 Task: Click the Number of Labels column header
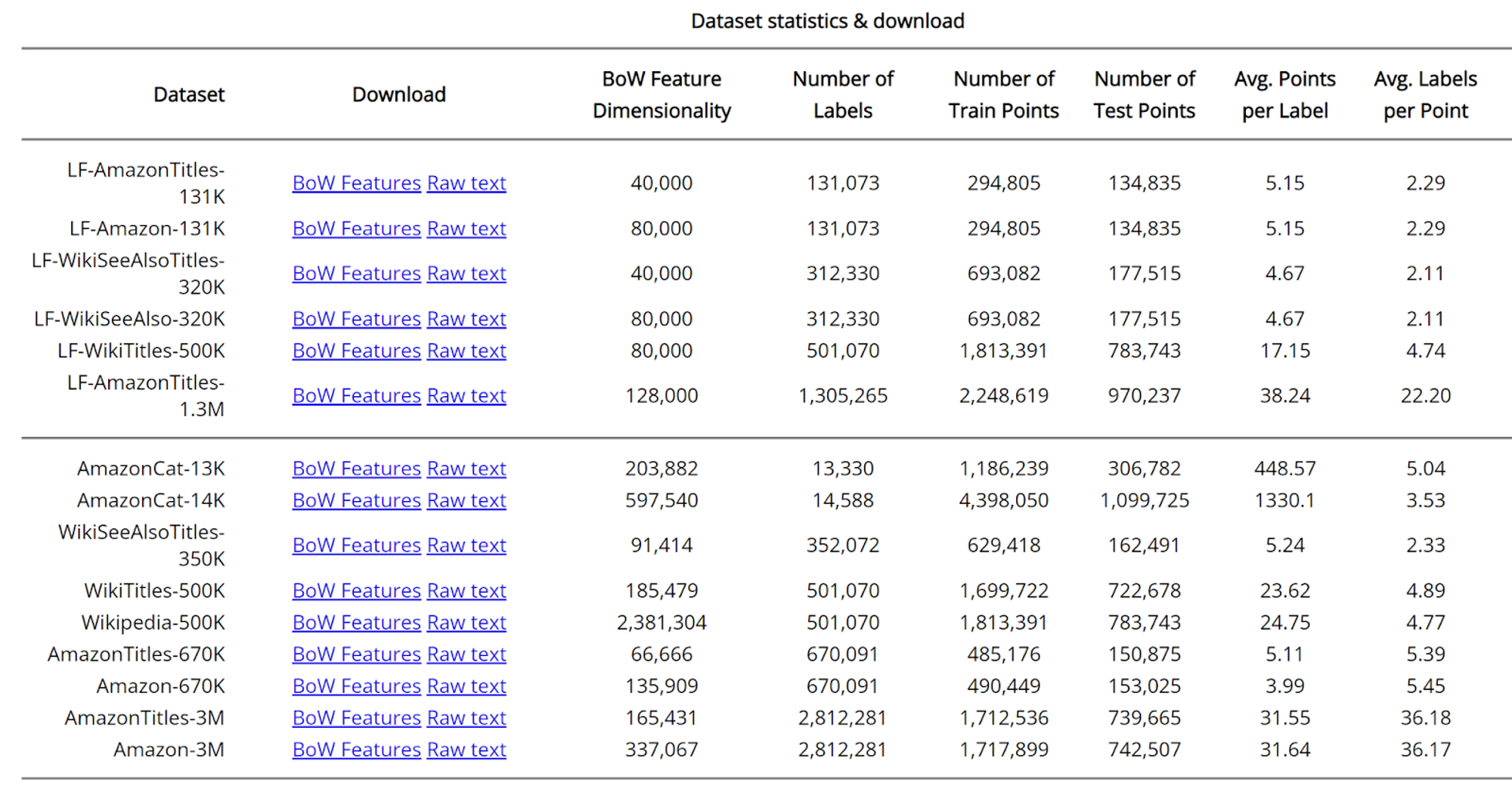point(842,94)
